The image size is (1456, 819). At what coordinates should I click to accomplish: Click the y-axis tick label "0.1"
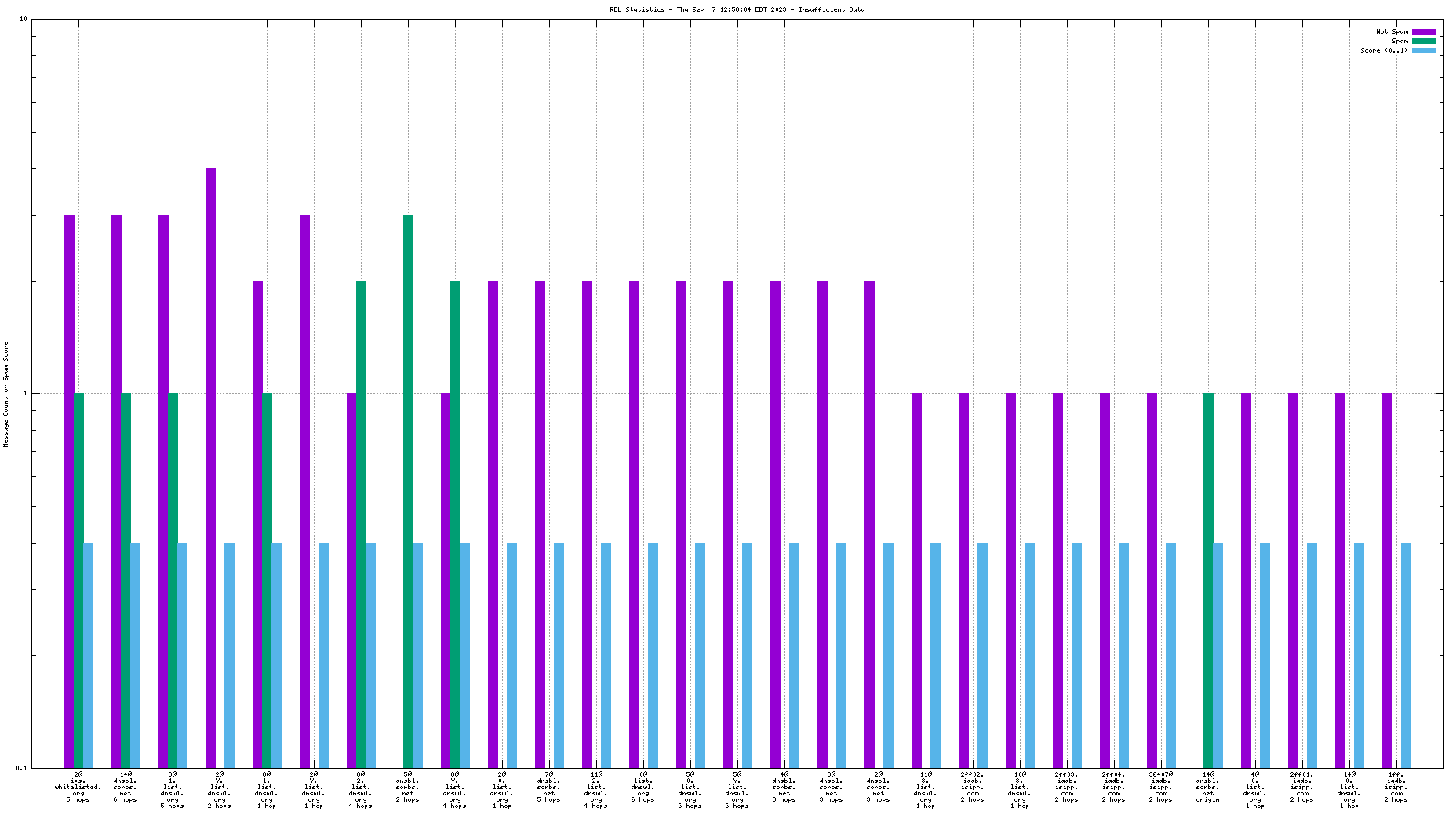(21, 768)
